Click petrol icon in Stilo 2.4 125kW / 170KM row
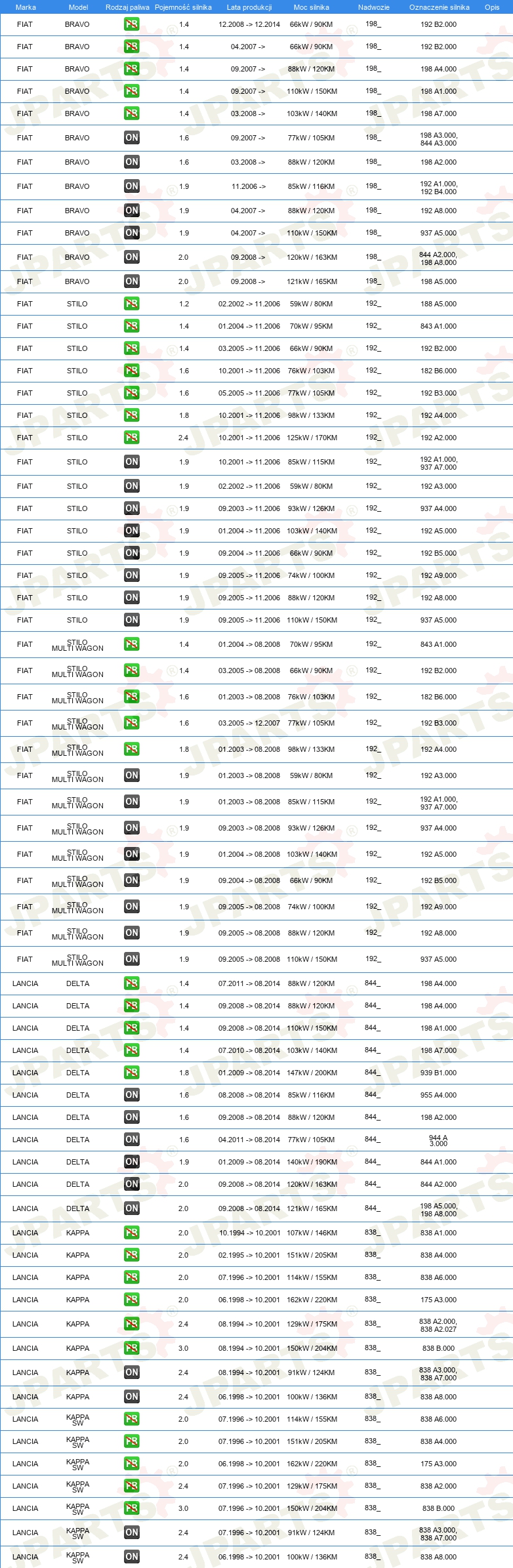 click(x=131, y=438)
